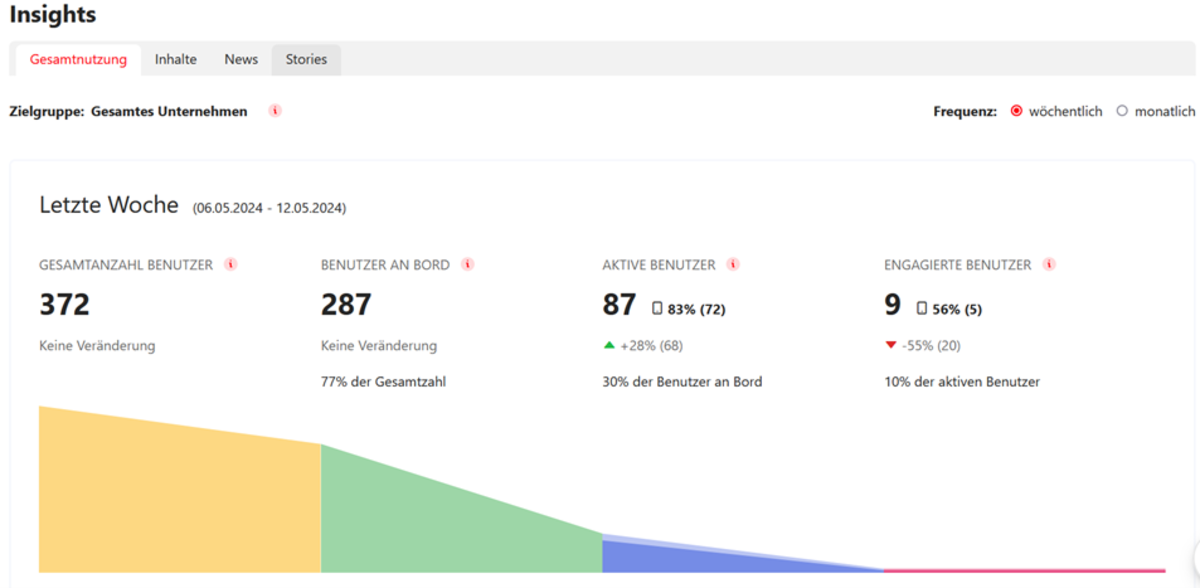
Task: Open the Stories tab
Action: 306,60
